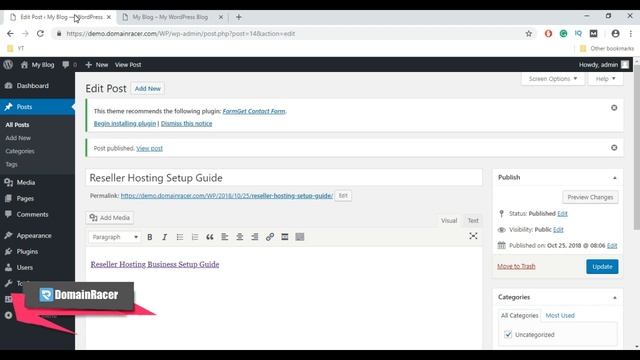Expand Screen Options panel
This screenshot has height=360, width=640.
pos(553,79)
